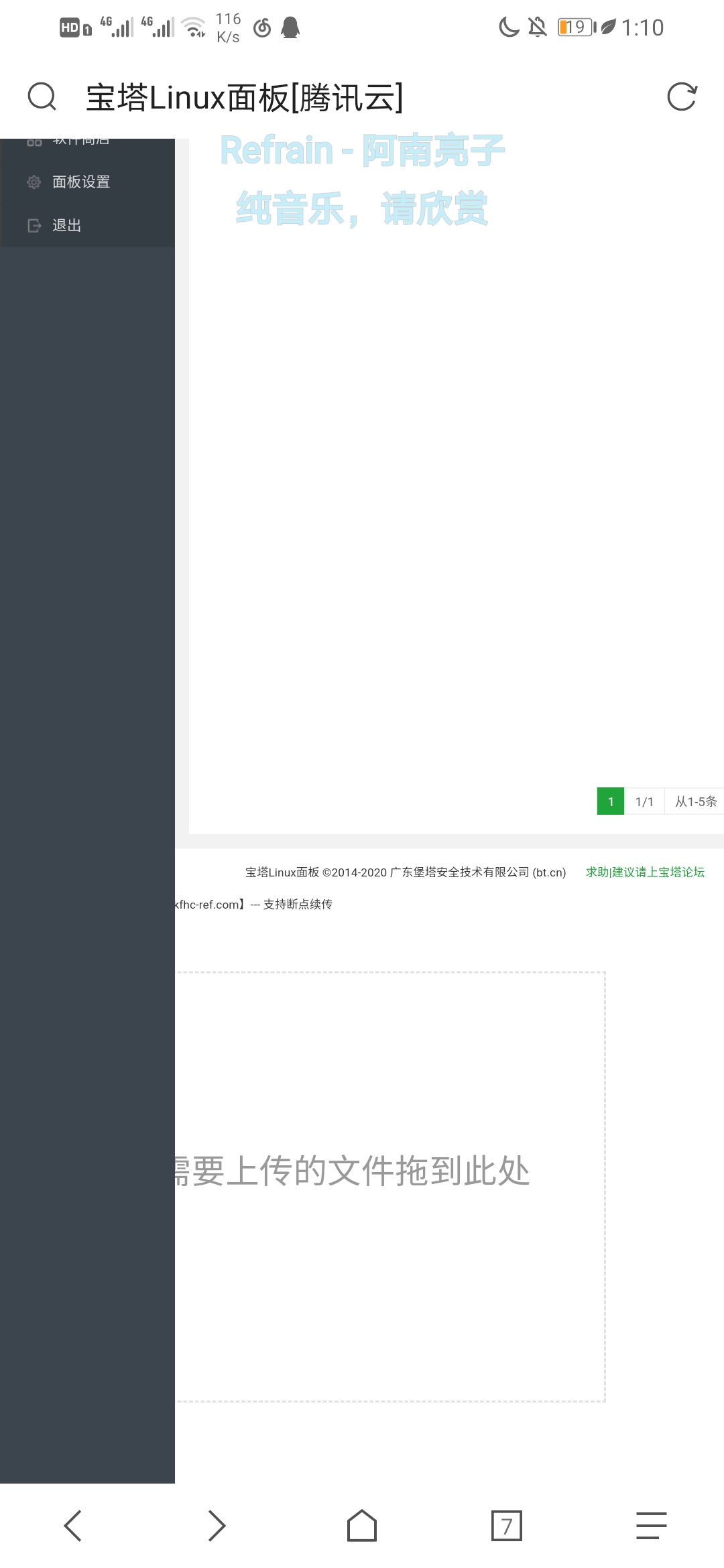Tap the 1/1 page indicator
This screenshot has height=1568, width=724.
tap(644, 801)
